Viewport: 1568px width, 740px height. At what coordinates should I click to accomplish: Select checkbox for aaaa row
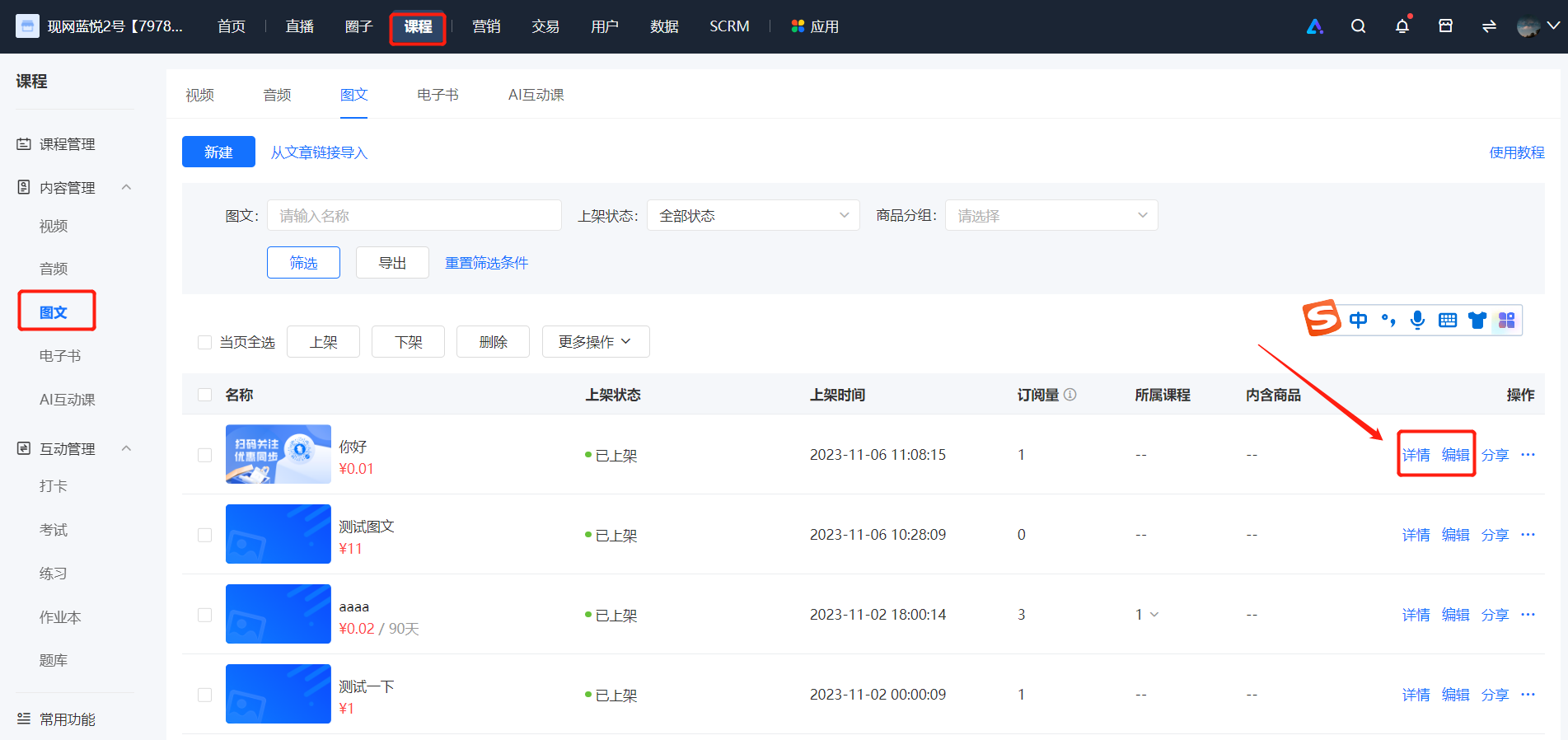205,615
